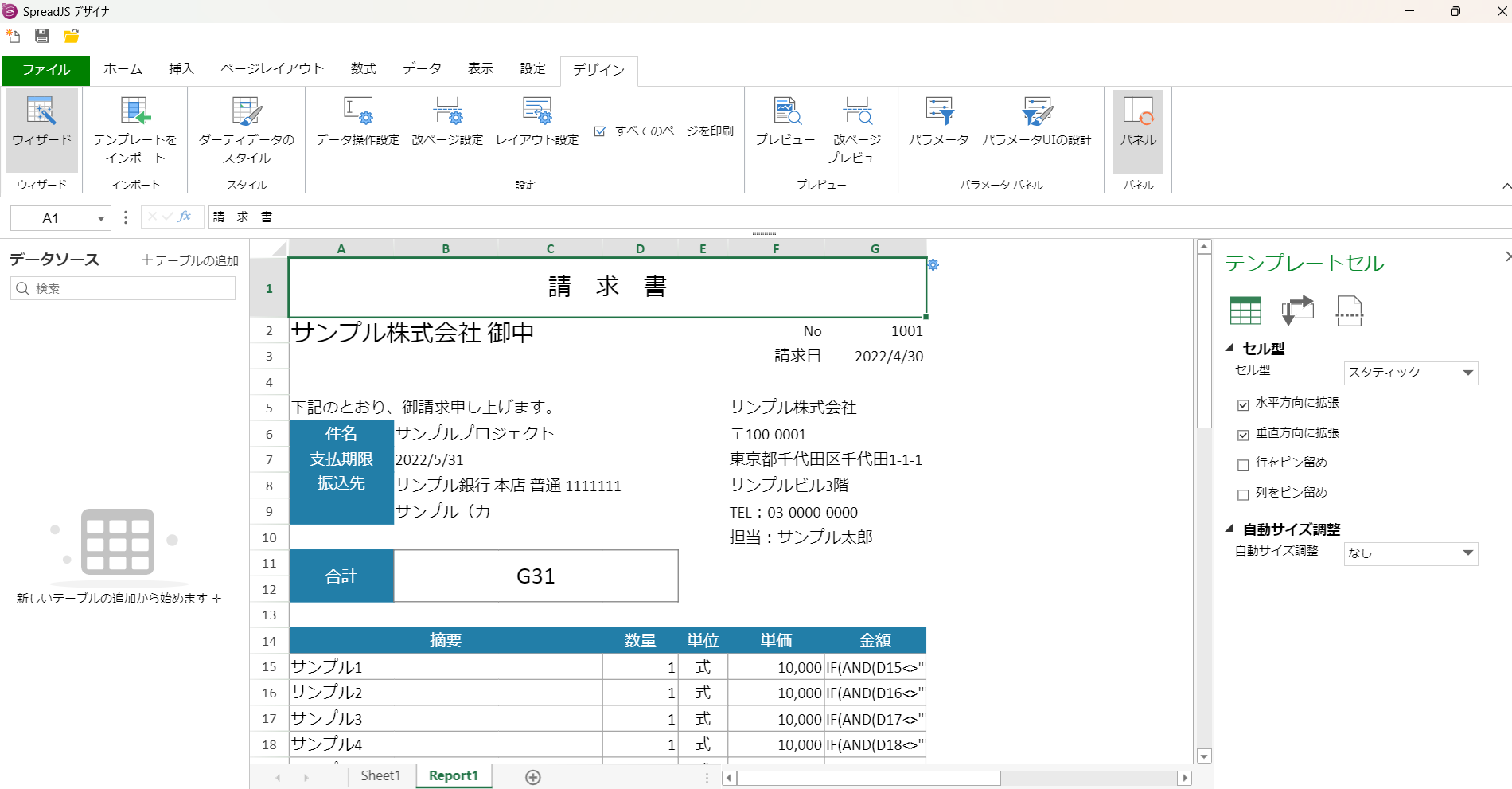Image resolution: width=1512 pixels, height=789 pixels.
Task: Select row header 14
Action: pyautogui.click(x=269, y=641)
